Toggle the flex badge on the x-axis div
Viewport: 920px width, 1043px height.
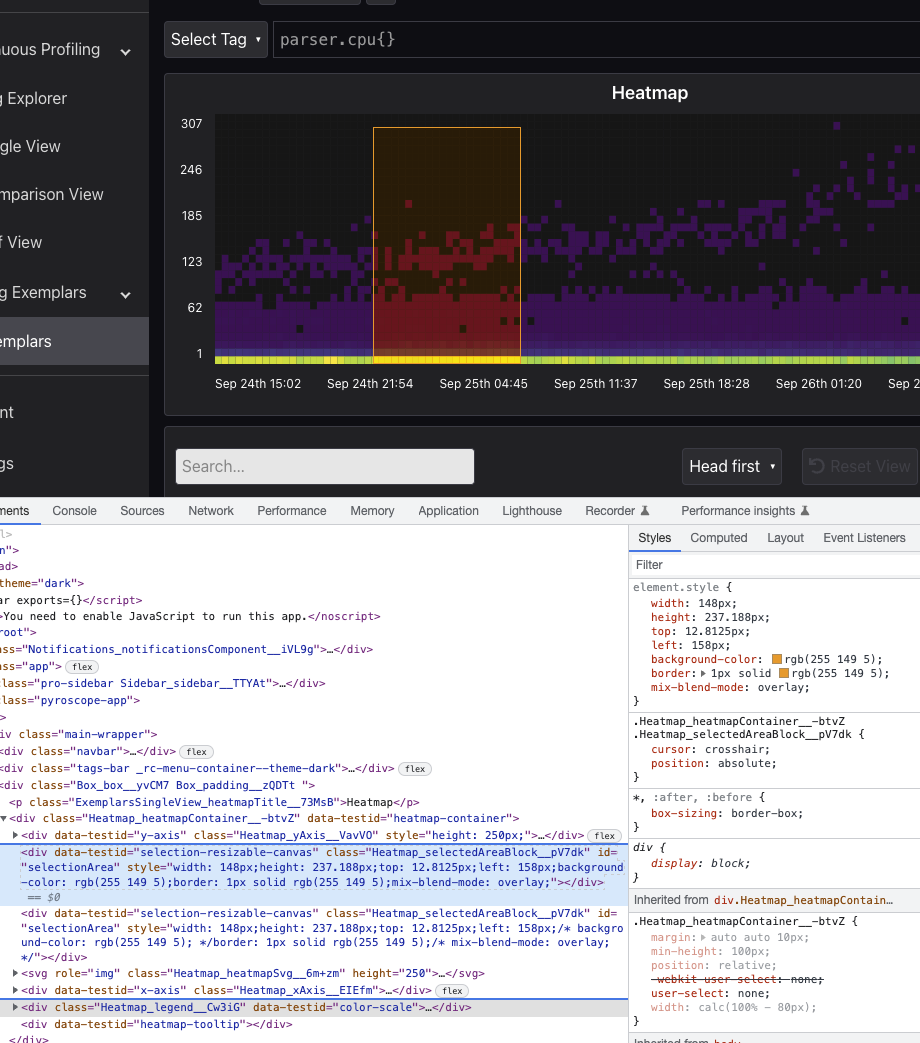click(451, 990)
